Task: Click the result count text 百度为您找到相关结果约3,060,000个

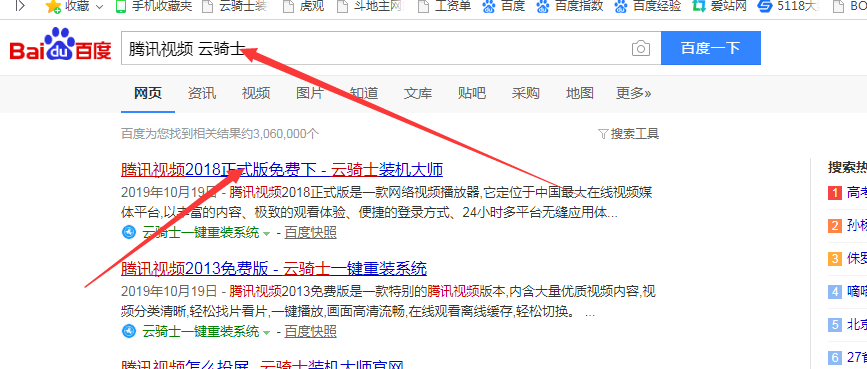Action: 220,134
